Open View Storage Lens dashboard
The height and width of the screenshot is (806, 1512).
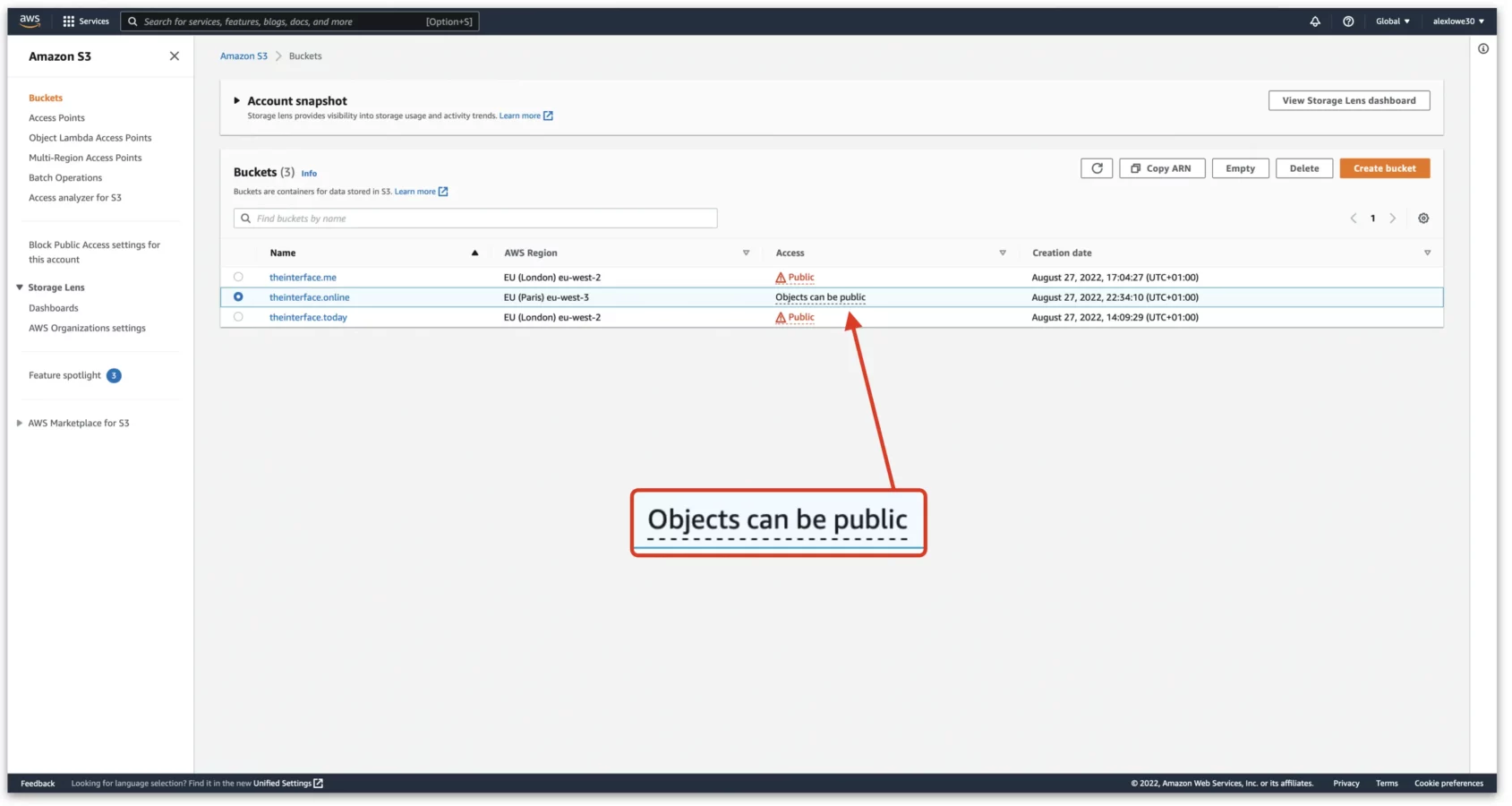pyautogui.click(x=1348, y=100)
